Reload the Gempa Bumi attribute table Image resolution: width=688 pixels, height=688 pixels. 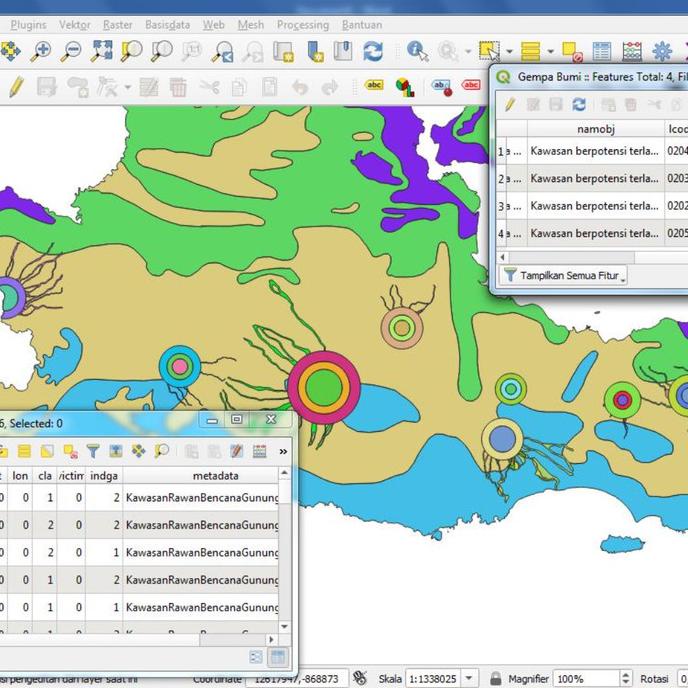point(579,104)
